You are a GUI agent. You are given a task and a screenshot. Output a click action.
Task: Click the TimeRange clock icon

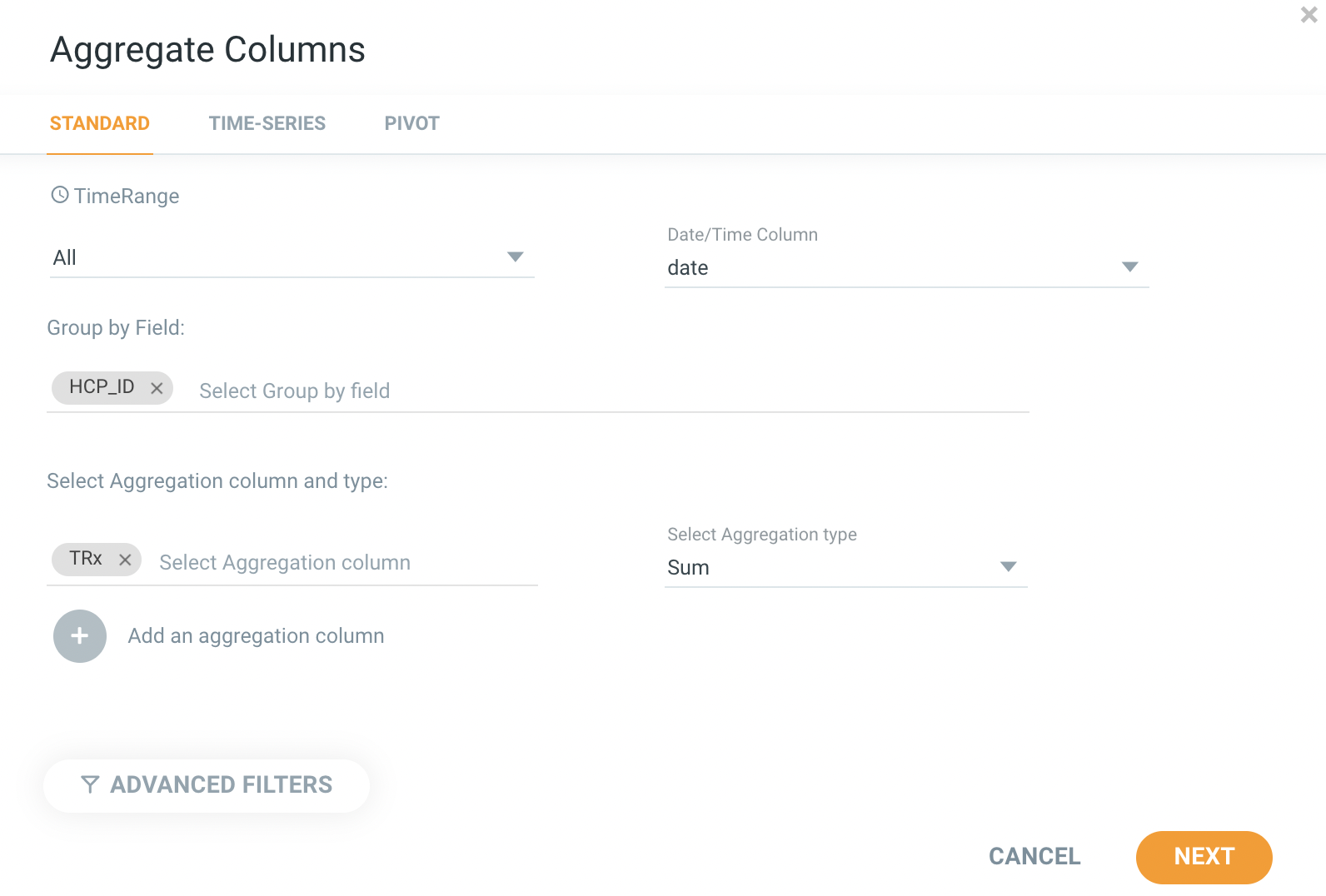click(60, 195)
